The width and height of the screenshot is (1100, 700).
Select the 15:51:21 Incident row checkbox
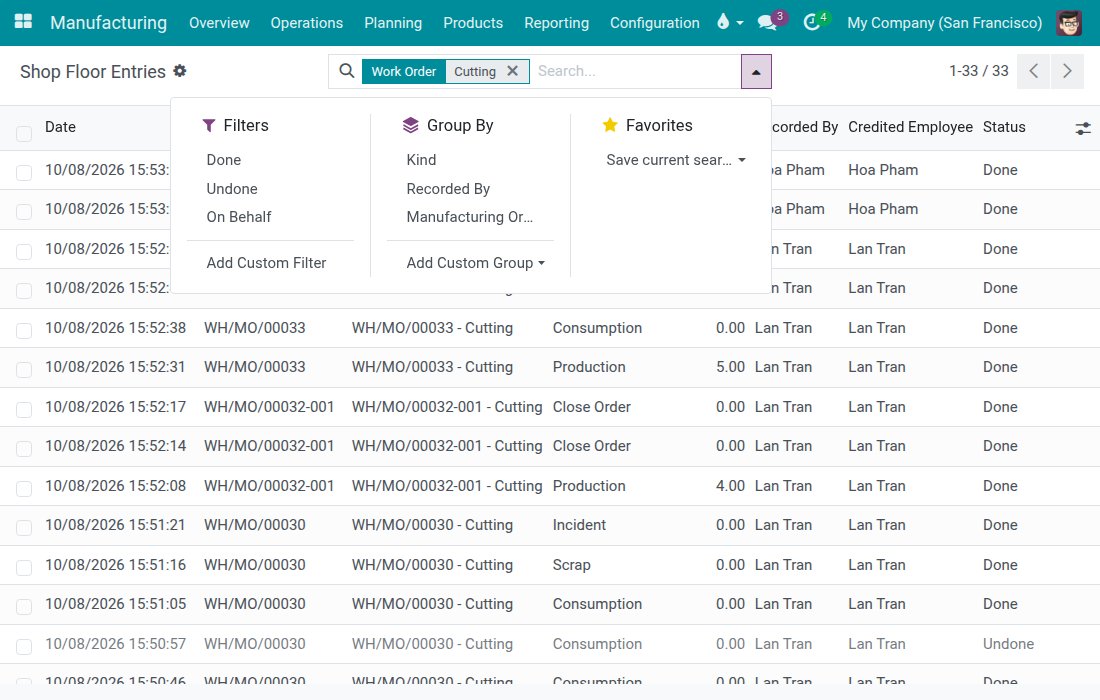(x=24, y=527)
